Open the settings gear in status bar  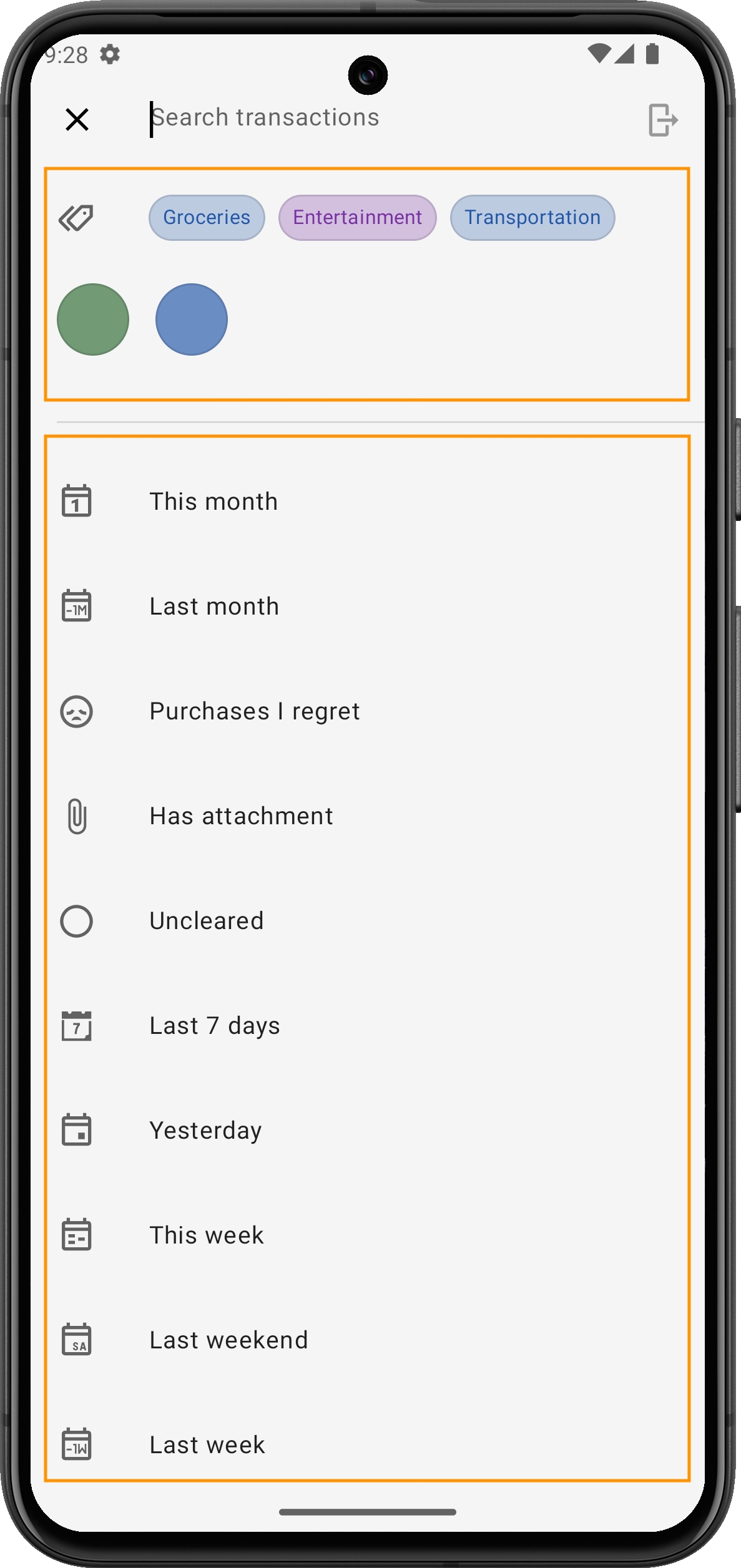tap(110, 54)
